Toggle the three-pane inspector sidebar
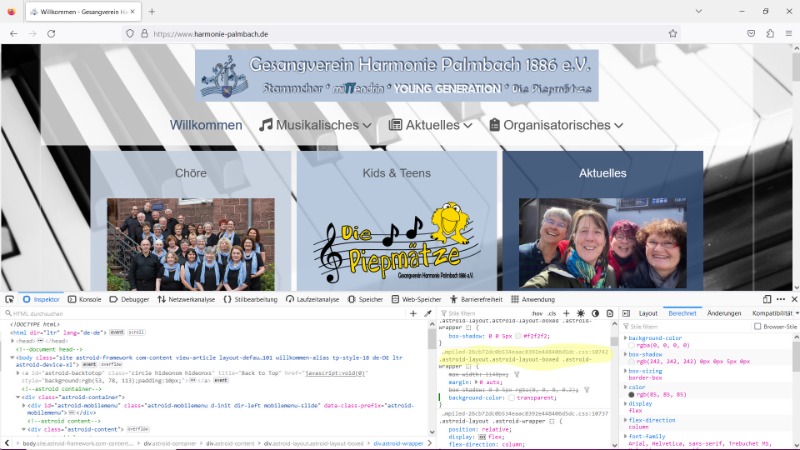Screen dimensions: 800x450 [x=626, y=313]
